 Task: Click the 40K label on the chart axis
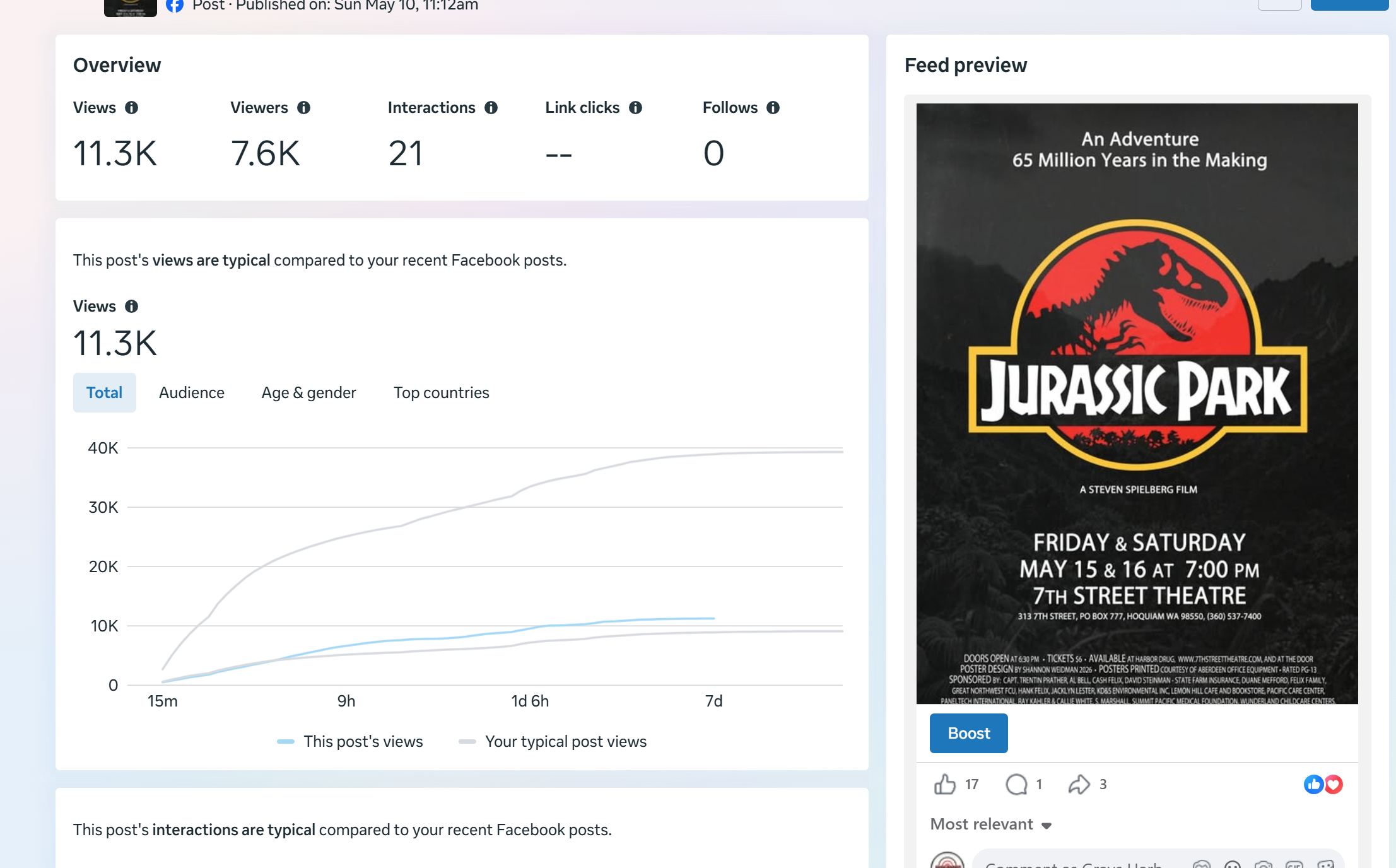[103, 449]
